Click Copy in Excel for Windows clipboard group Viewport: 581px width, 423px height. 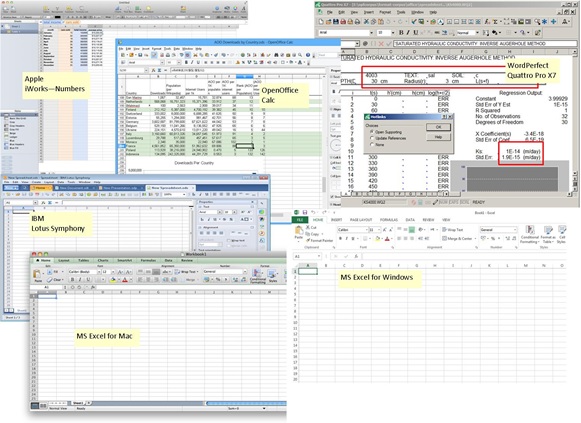click(x=313, y=234)
